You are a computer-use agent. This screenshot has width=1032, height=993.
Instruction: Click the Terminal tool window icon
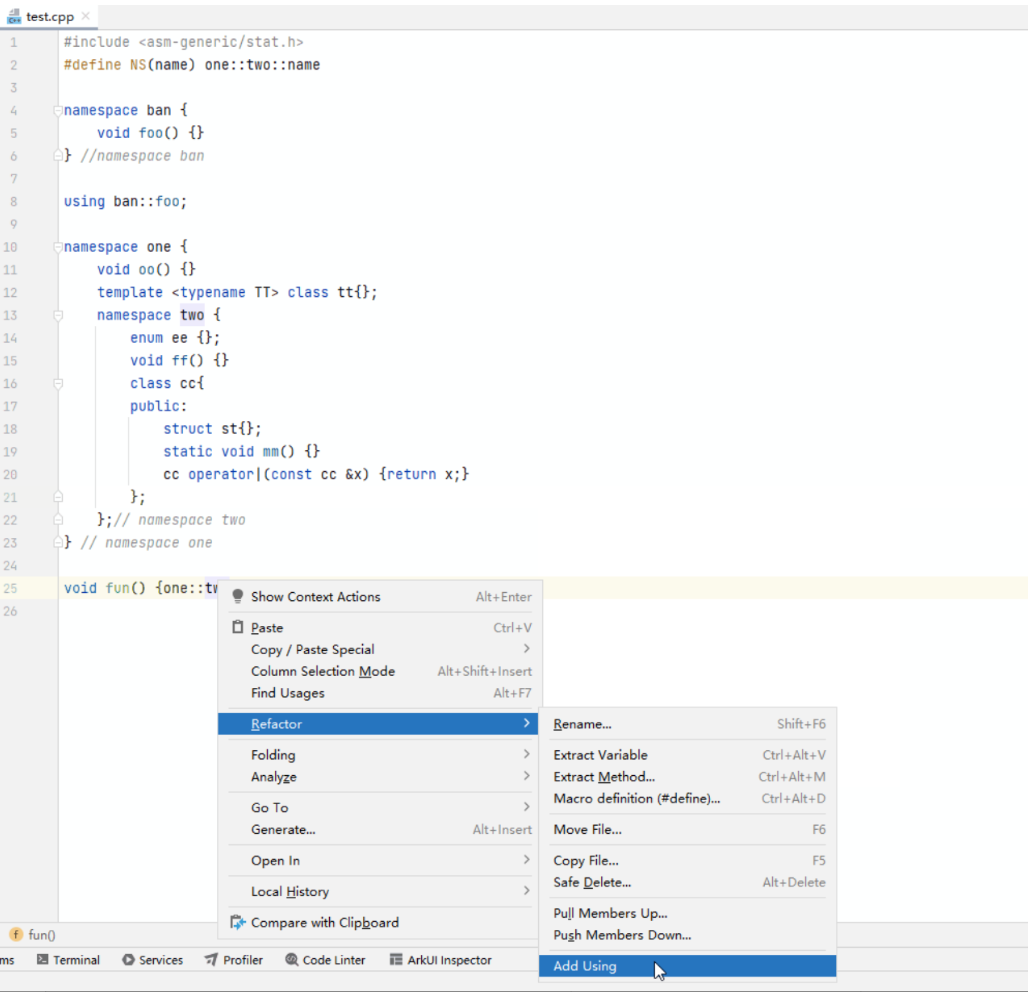coord(43,960)
